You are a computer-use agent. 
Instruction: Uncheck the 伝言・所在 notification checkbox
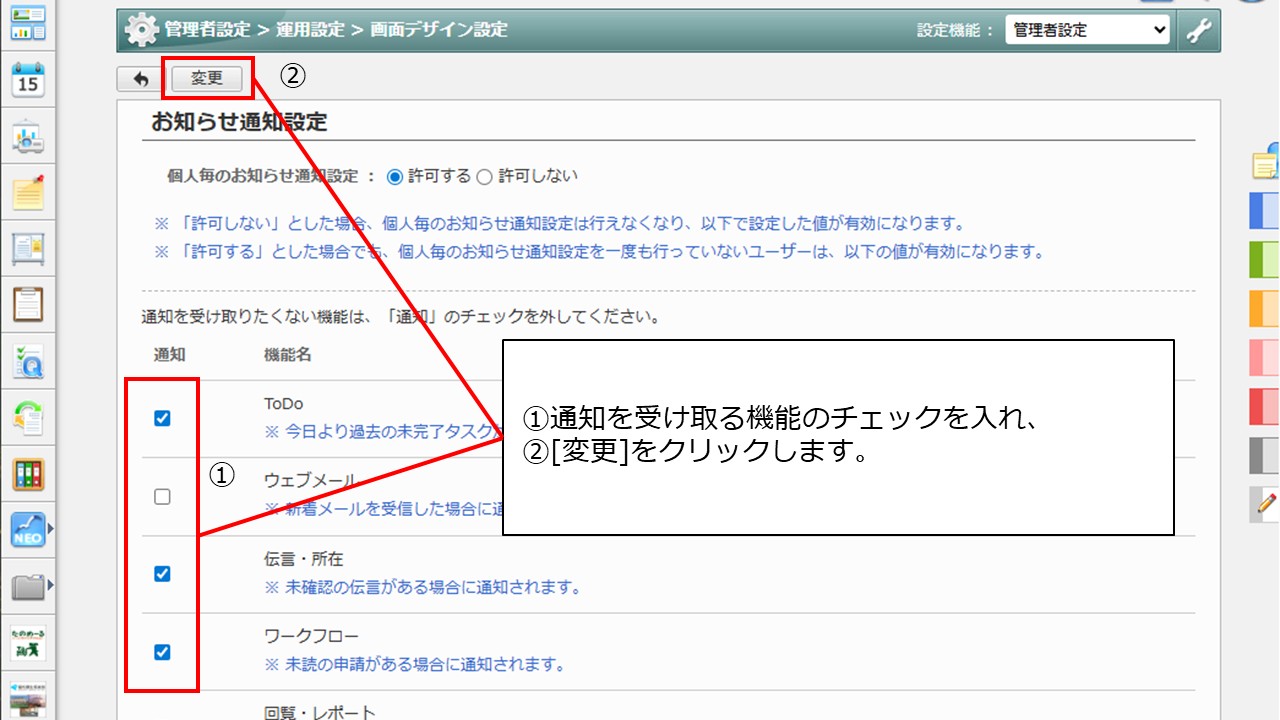pyautogui.click(x=162, y=574)
